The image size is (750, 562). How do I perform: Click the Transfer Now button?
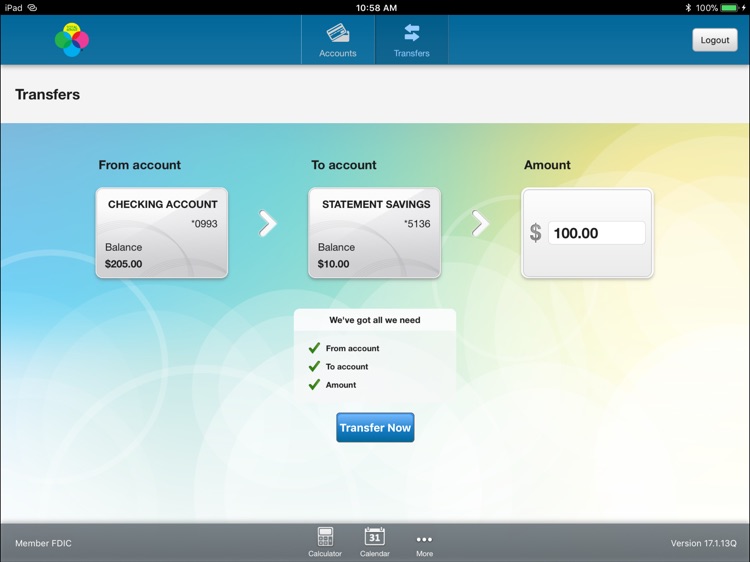point(375,428)
